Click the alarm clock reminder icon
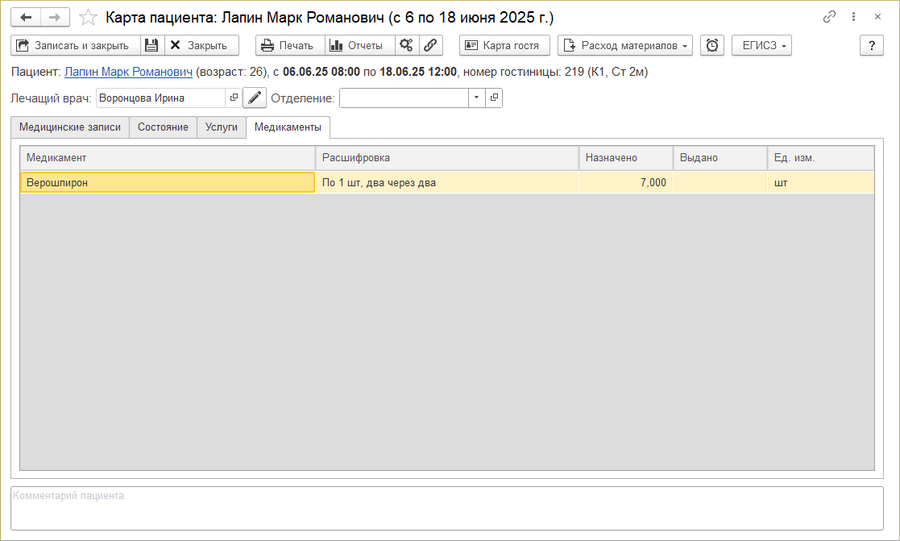The width and height of the screenshot is (900, 541). pyautogui.click(x=712, y=46)
